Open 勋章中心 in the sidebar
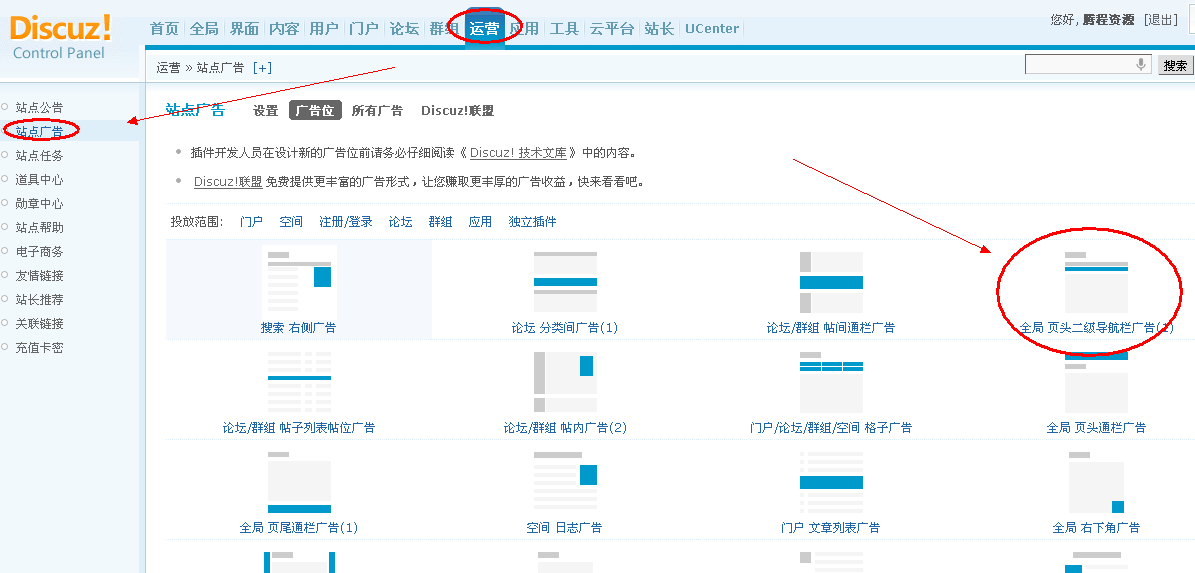1195x573 pixels. [x=39, y=203]
